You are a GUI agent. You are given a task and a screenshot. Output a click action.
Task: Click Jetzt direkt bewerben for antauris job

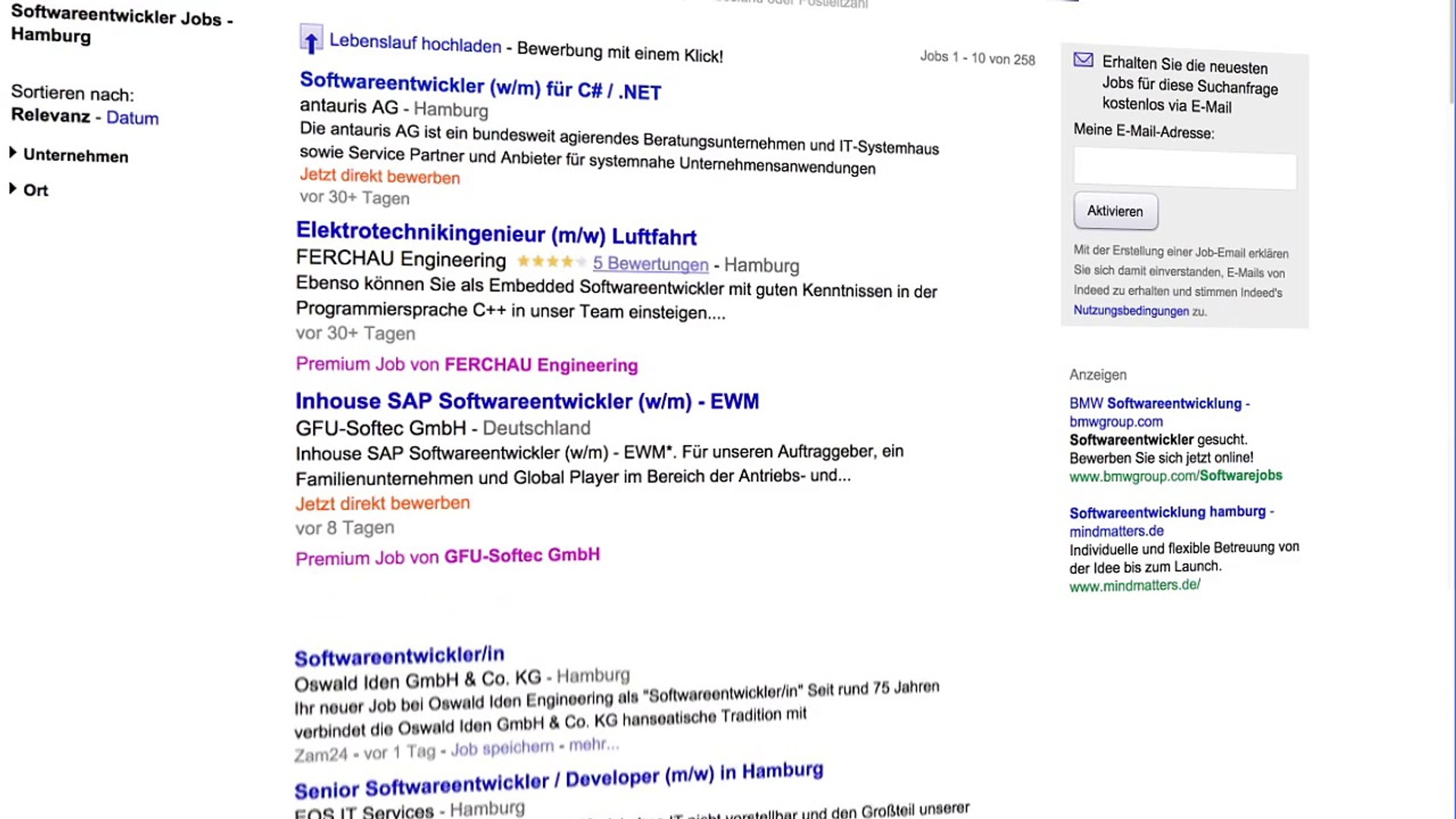pyautogui.click(x=379, y=176)
